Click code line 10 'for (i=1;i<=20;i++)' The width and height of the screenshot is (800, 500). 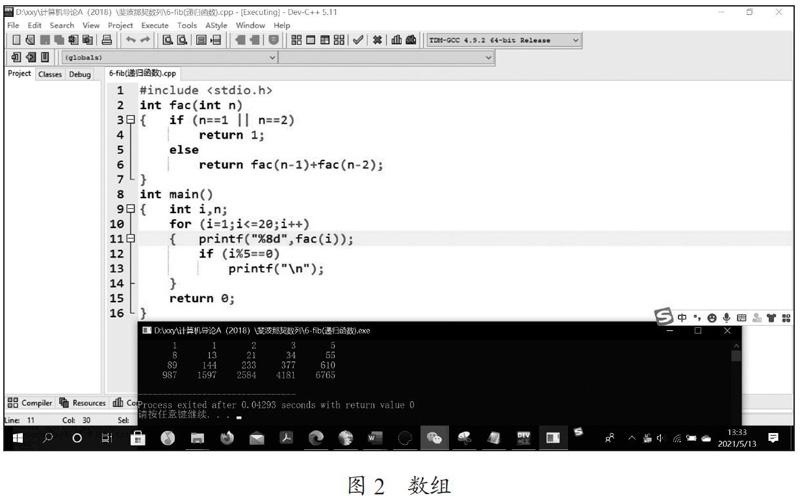(239, 223)
